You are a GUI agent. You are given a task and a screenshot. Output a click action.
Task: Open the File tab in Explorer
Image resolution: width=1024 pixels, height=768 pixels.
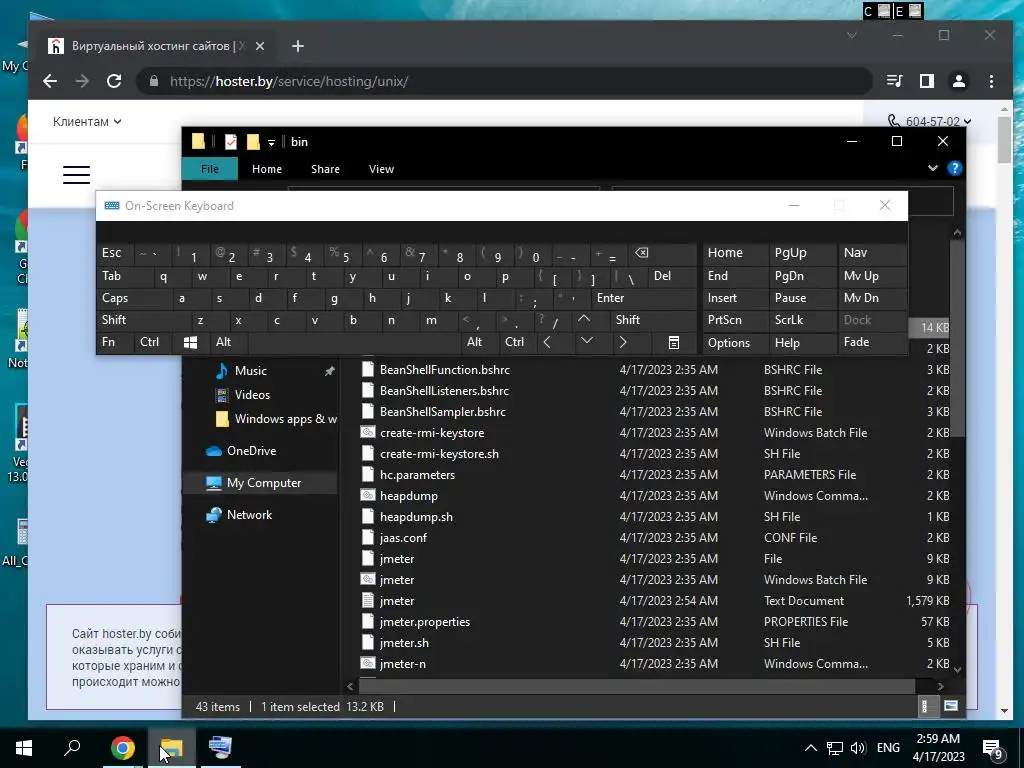[210, 169]
